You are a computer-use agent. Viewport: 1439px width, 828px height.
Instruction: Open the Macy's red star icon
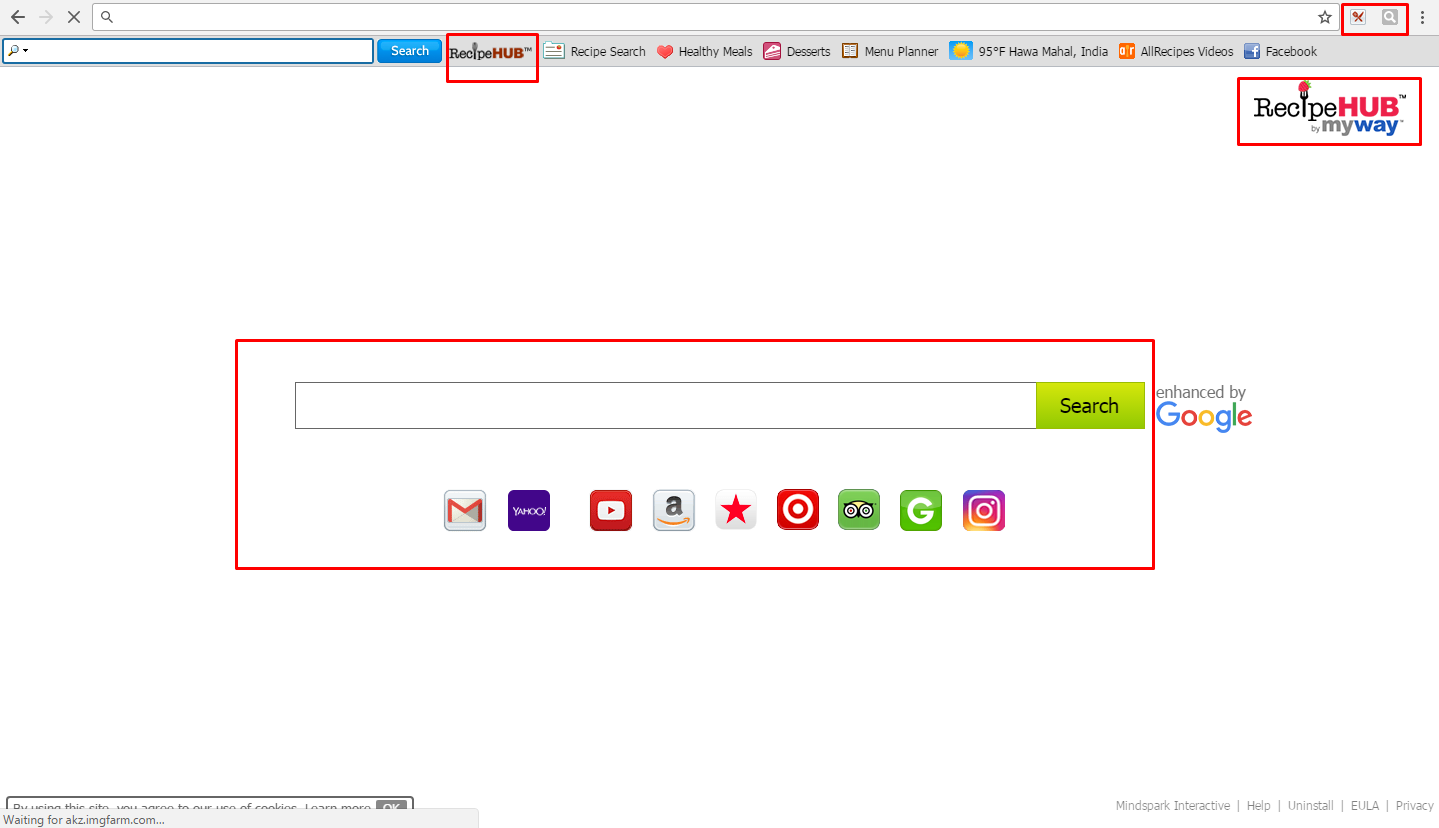[736, 511]
